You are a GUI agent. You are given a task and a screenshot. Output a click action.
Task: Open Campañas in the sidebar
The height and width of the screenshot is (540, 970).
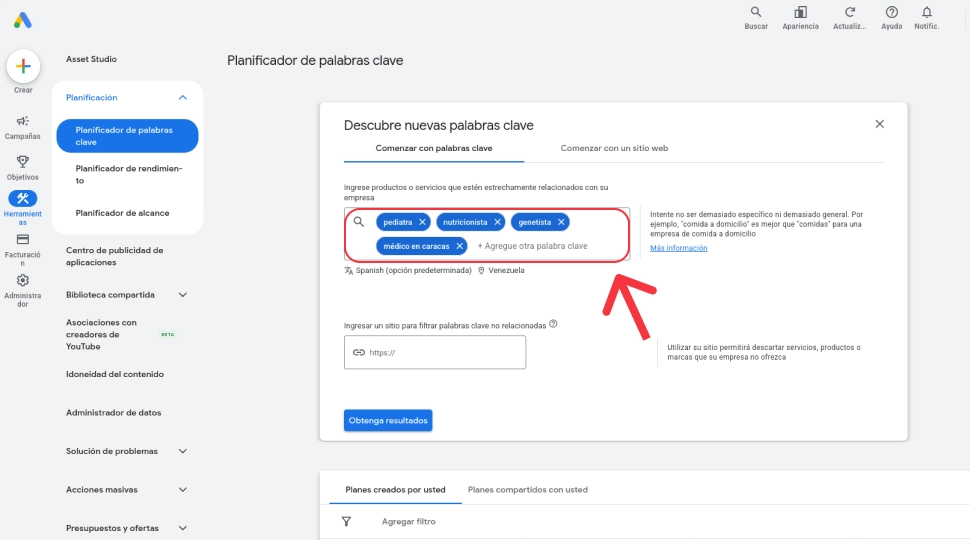23,127
